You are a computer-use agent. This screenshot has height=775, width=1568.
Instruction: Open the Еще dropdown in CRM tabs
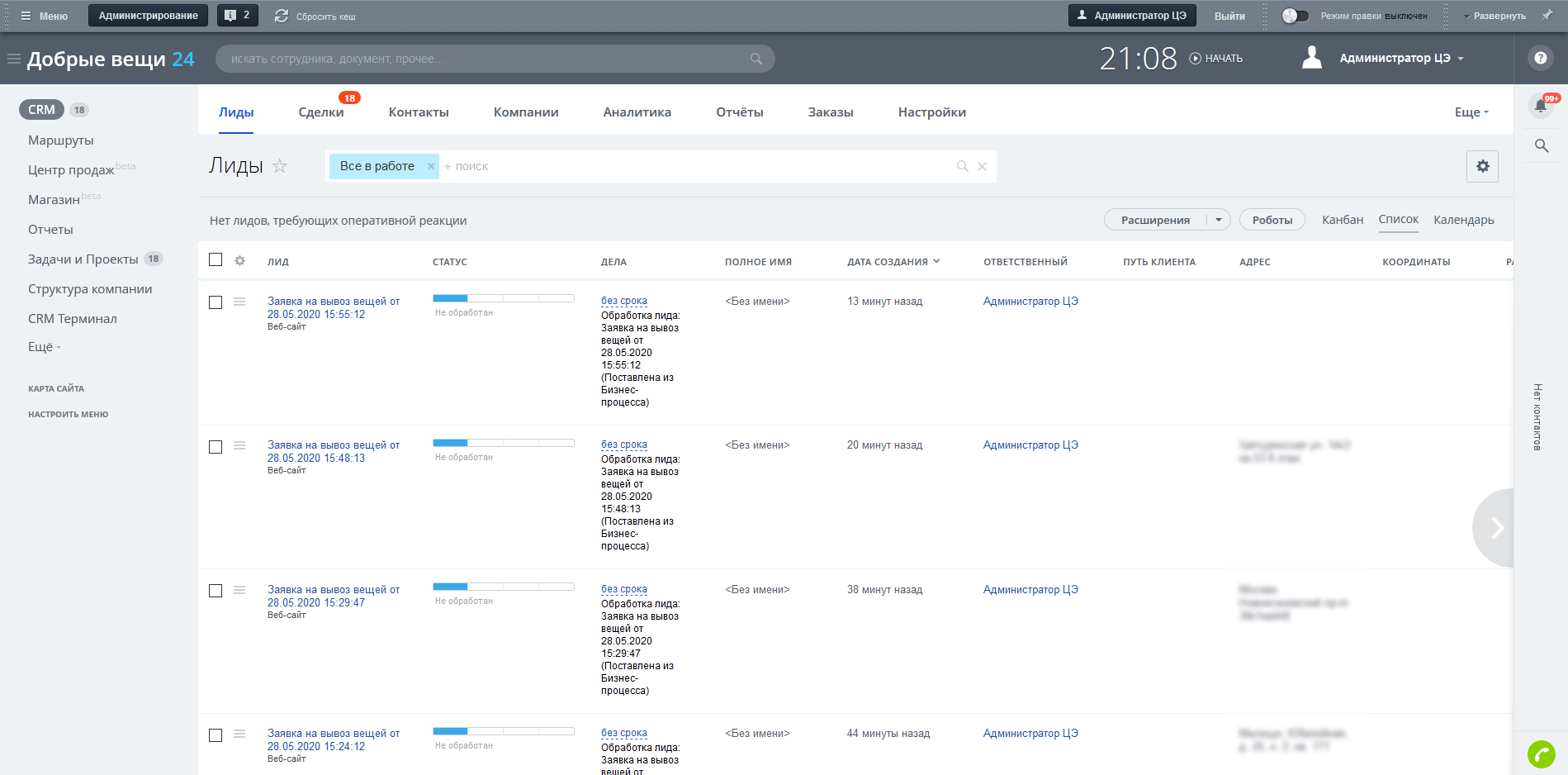[x=1471, y=112]
